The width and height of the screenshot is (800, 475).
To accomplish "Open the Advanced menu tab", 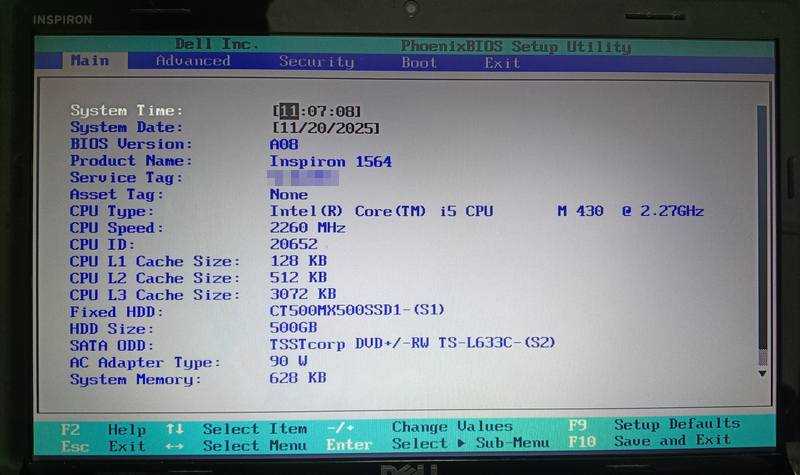I will coord(193,61).
